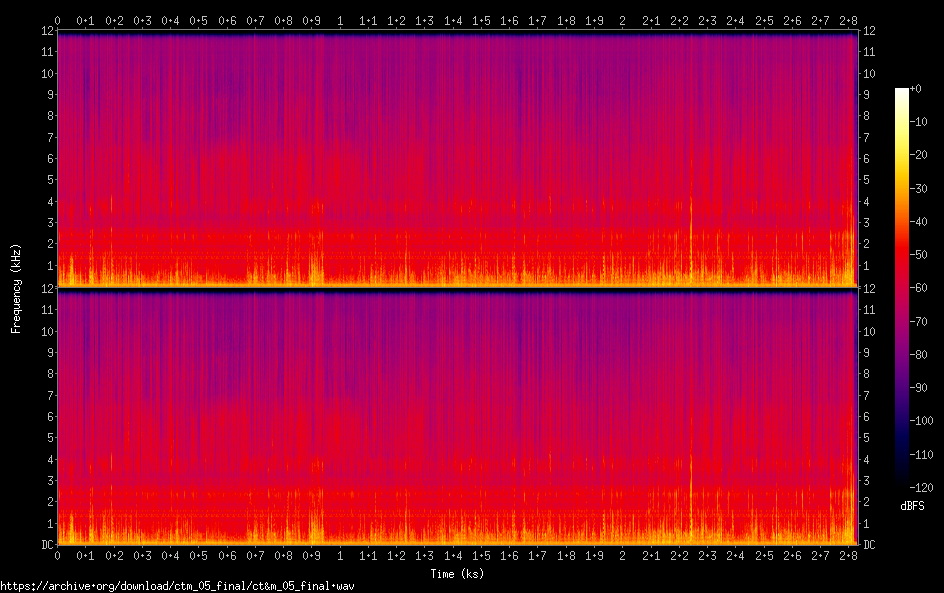
Task: Click the 4 kHz label on upper channel's right axis
Action: (x=866, y=202)
